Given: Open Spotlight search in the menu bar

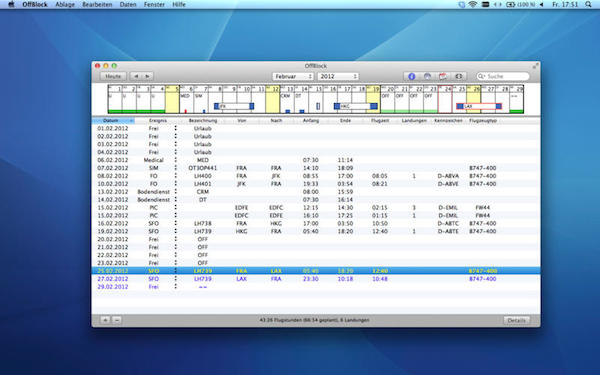Looking at the screenshot, I should (588, 5).
